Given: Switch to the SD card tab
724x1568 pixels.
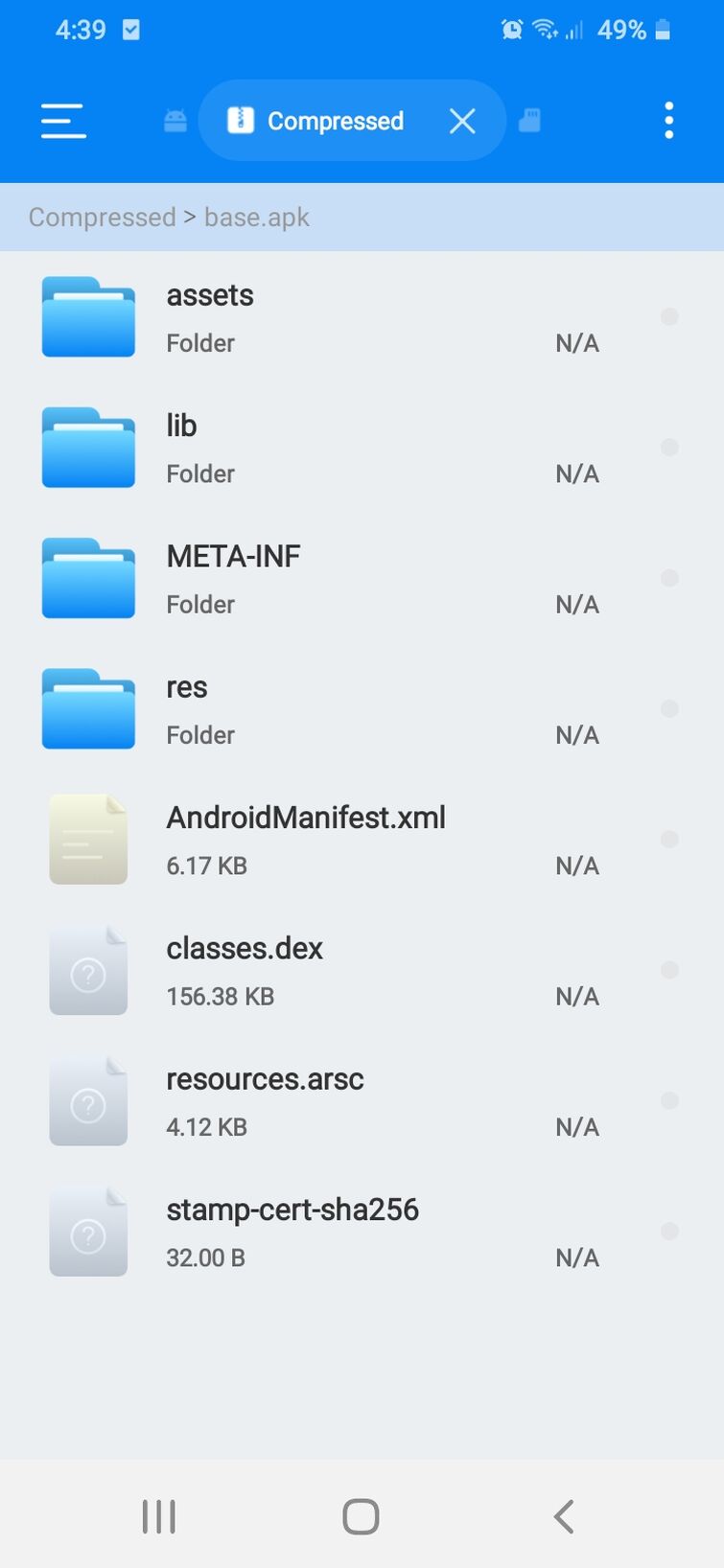Looking at the screenshot, I should 529,121.
